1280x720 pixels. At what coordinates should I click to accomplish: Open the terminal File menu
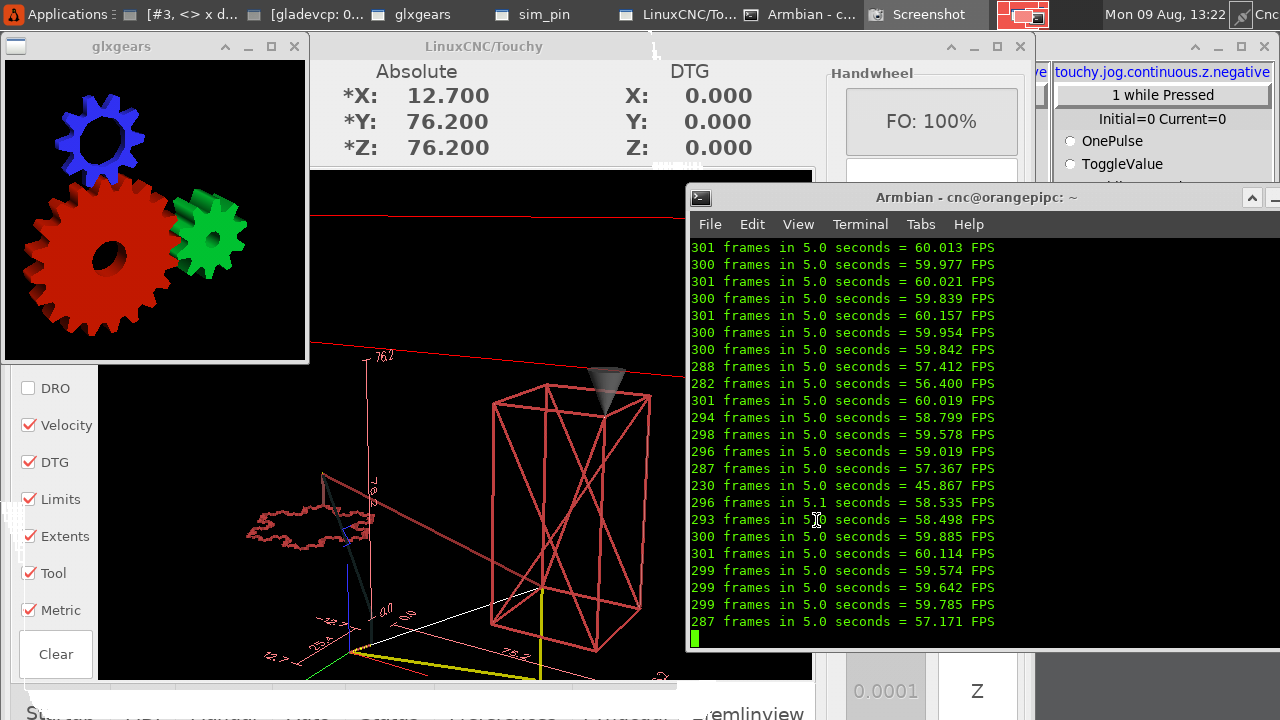710,224
